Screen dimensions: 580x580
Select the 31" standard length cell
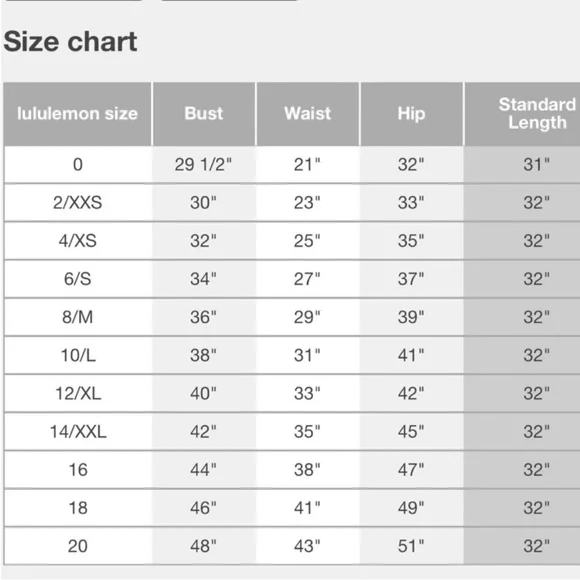coord(537,165)
